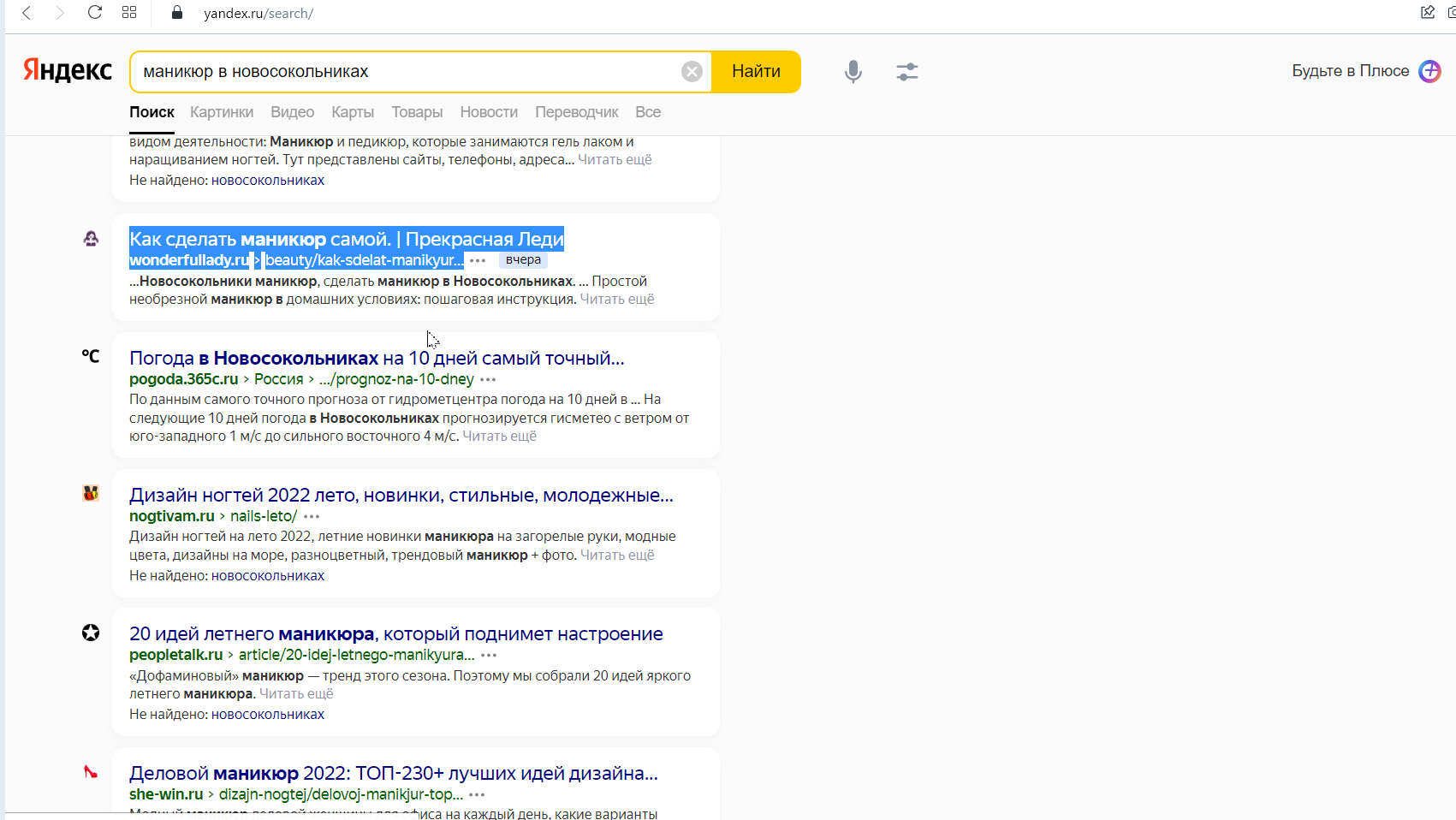Click she-win.ru domain link
Image resolution: width=1456 pixels, height=820 pixels.
pos(166,794)
